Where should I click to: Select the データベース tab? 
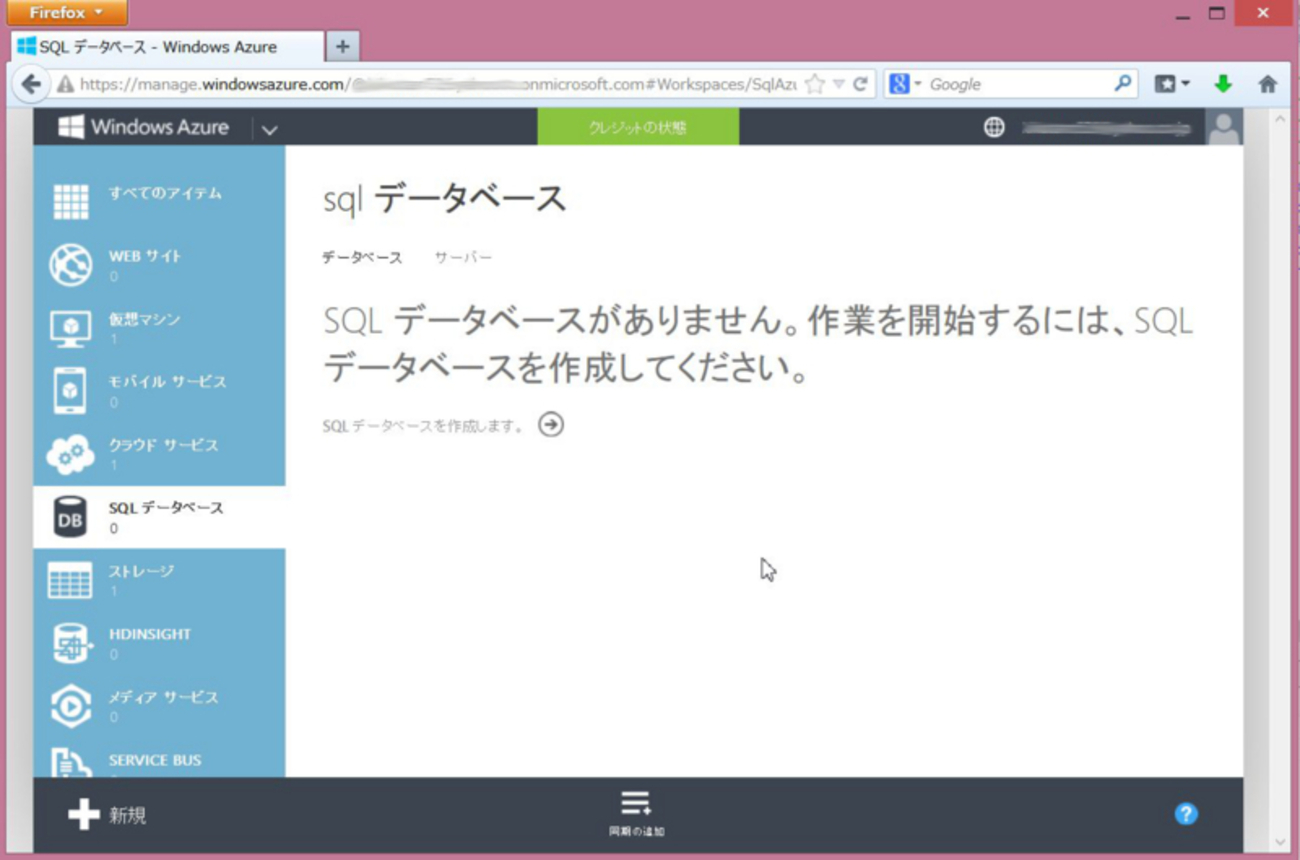362,258
